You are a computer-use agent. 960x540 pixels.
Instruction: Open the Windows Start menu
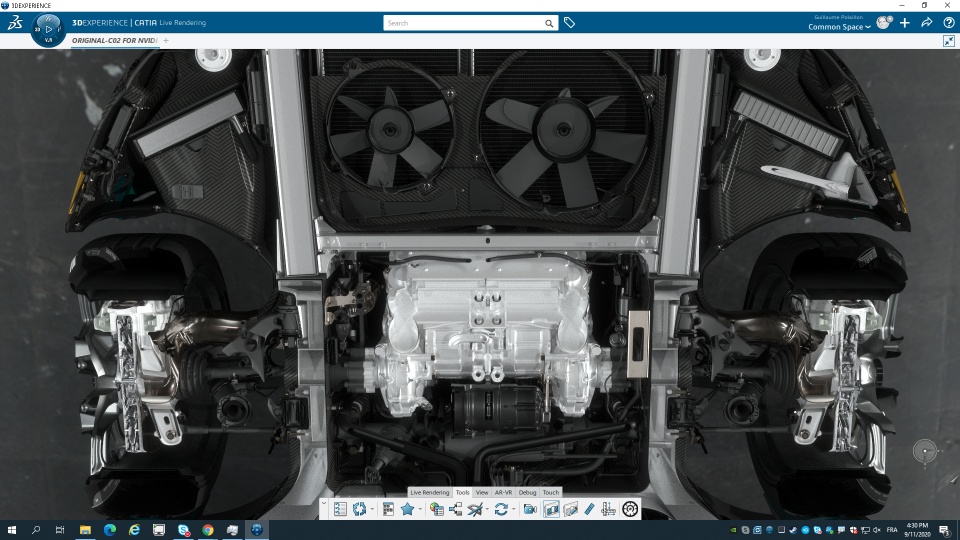[12, 530]
